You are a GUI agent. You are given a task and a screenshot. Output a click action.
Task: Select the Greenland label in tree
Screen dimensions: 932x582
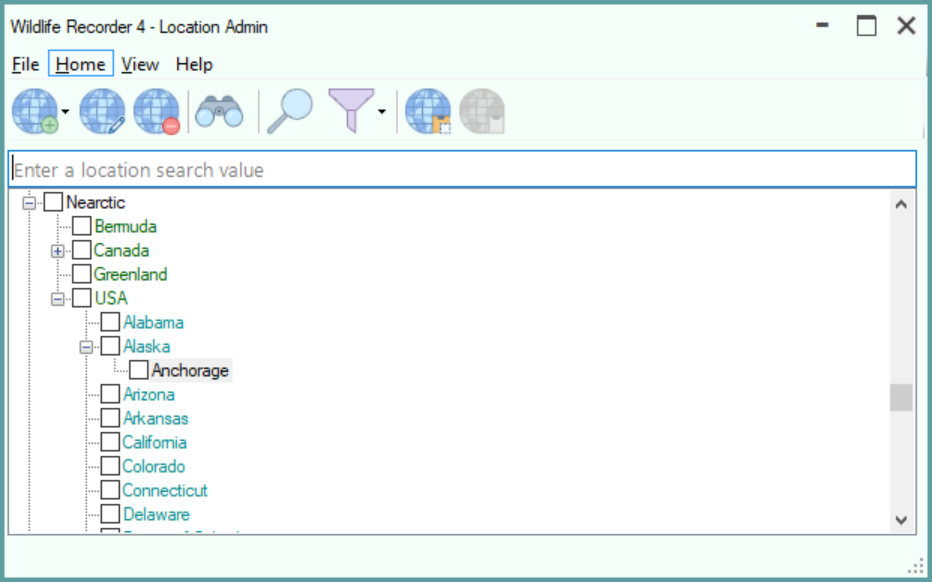pos(130,274)
